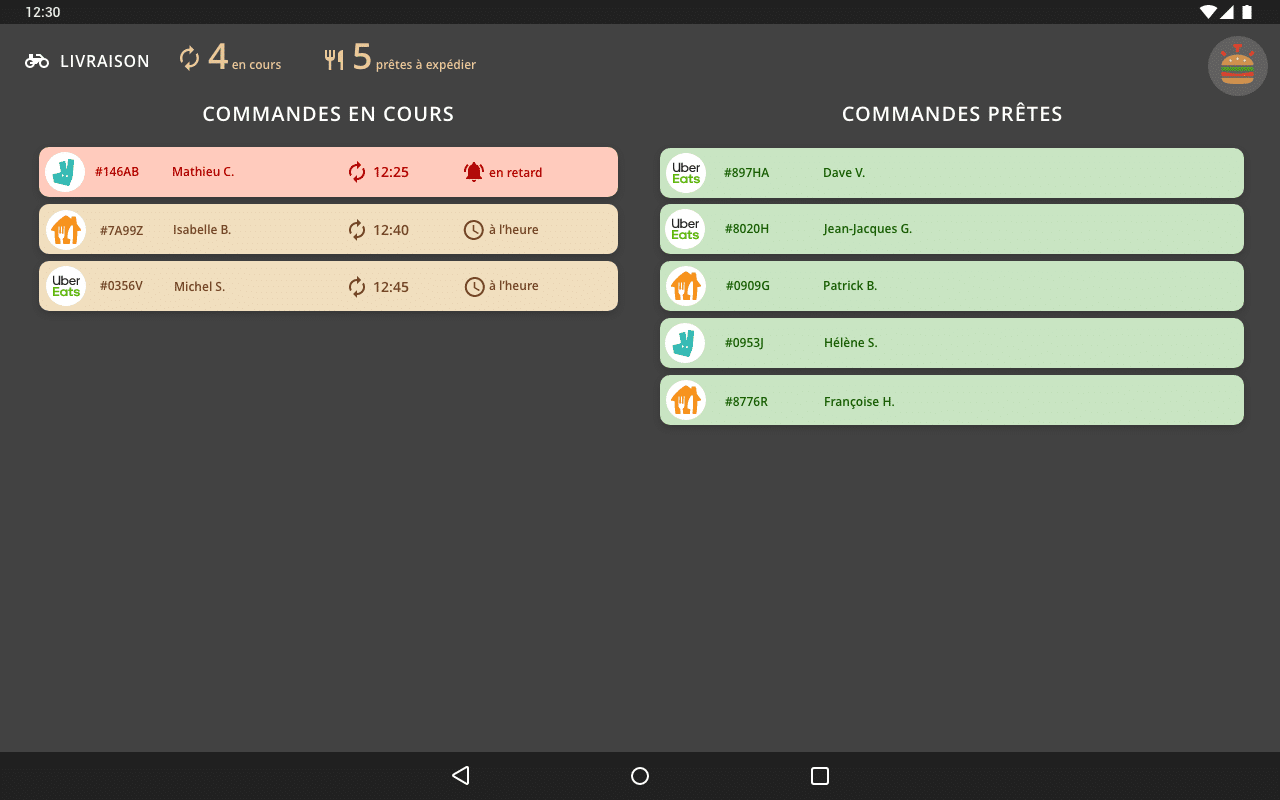
Task: Click the fork and knife icon by 5
Action: tap(334, 60)
